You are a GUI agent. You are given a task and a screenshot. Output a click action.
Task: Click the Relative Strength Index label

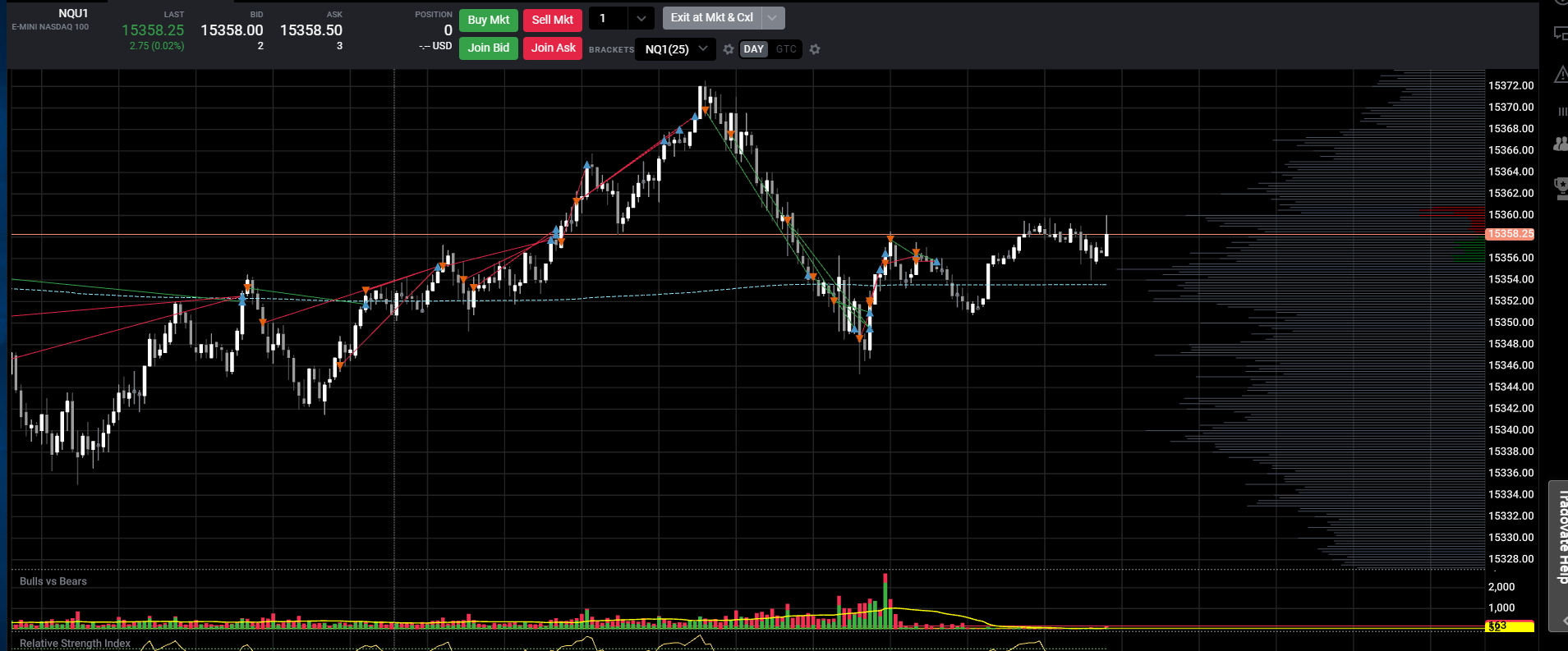[x=75, y=644]
